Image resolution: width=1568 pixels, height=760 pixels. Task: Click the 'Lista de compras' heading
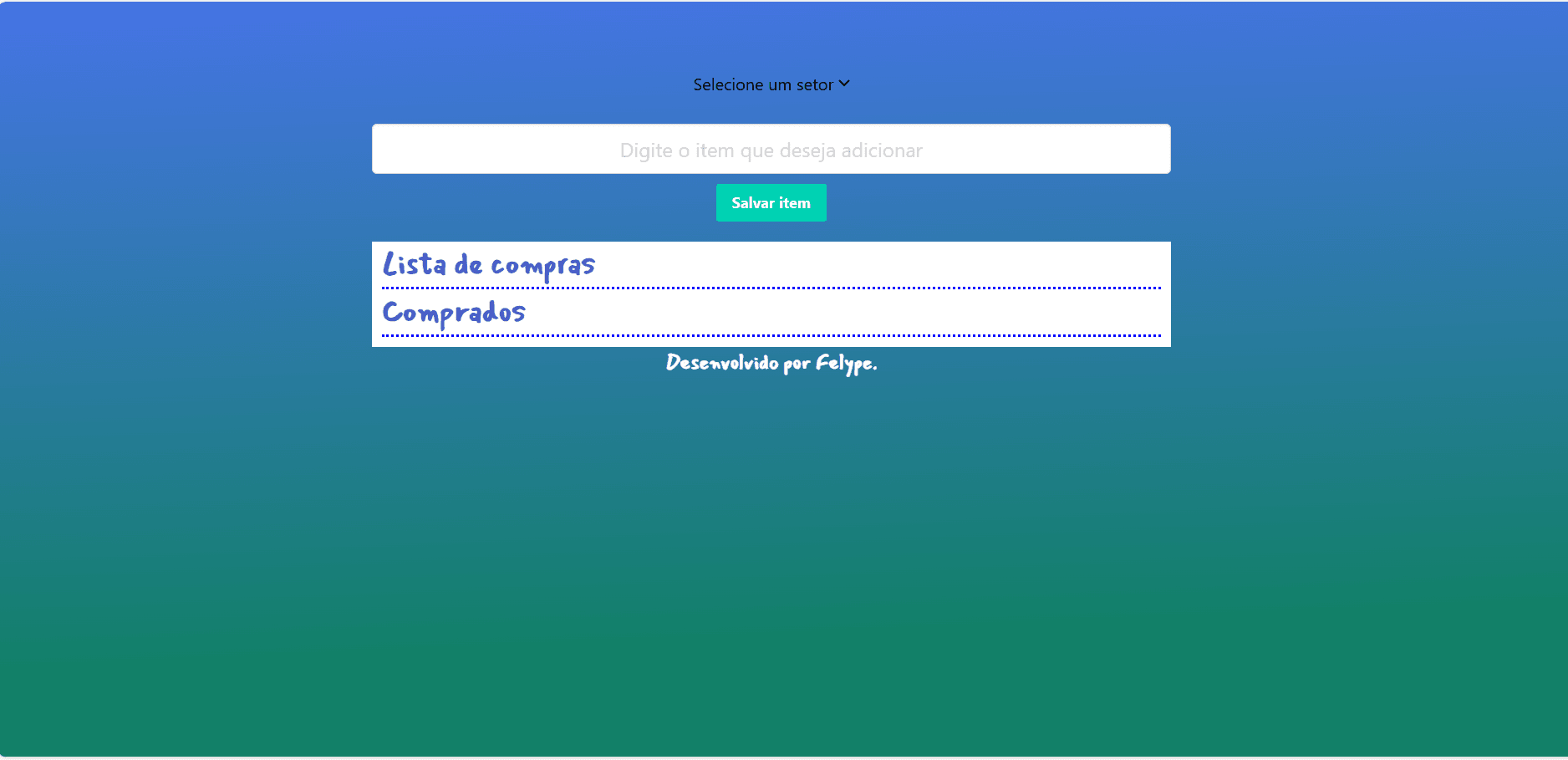click(489, 266)
